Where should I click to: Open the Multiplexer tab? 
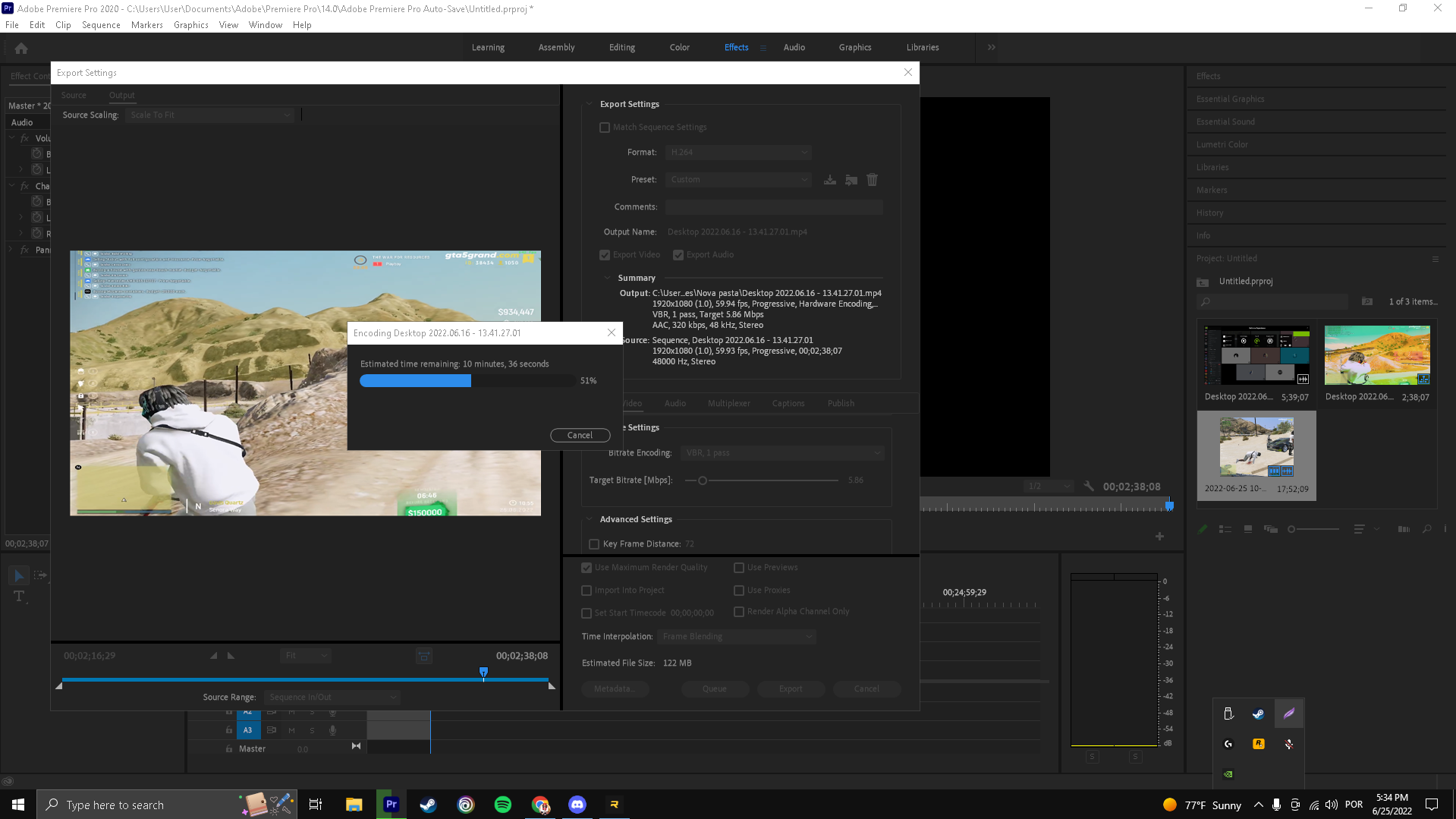tap(728, 404)
